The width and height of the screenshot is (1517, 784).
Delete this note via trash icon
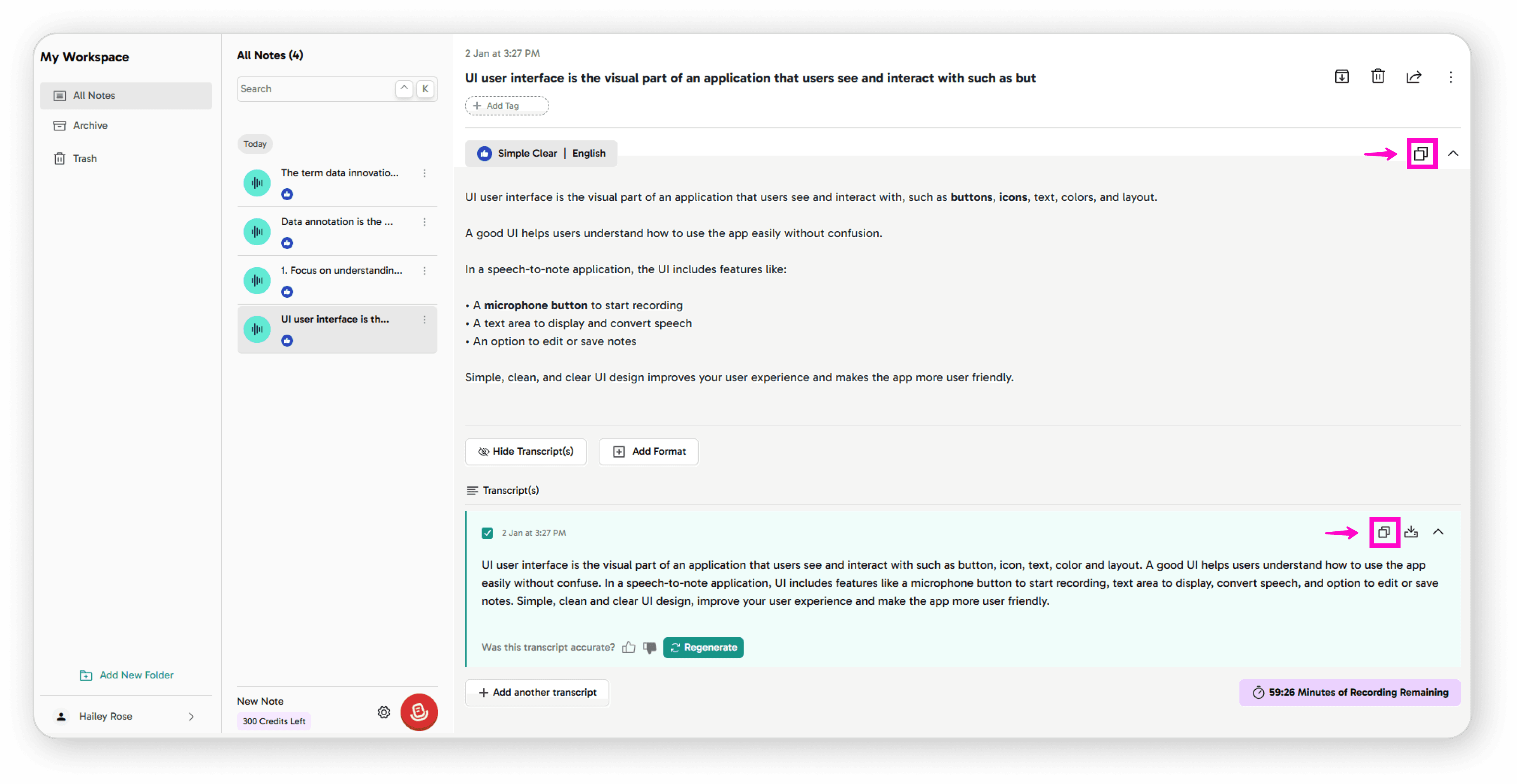pyautogui.click(x=1377, y=76)
